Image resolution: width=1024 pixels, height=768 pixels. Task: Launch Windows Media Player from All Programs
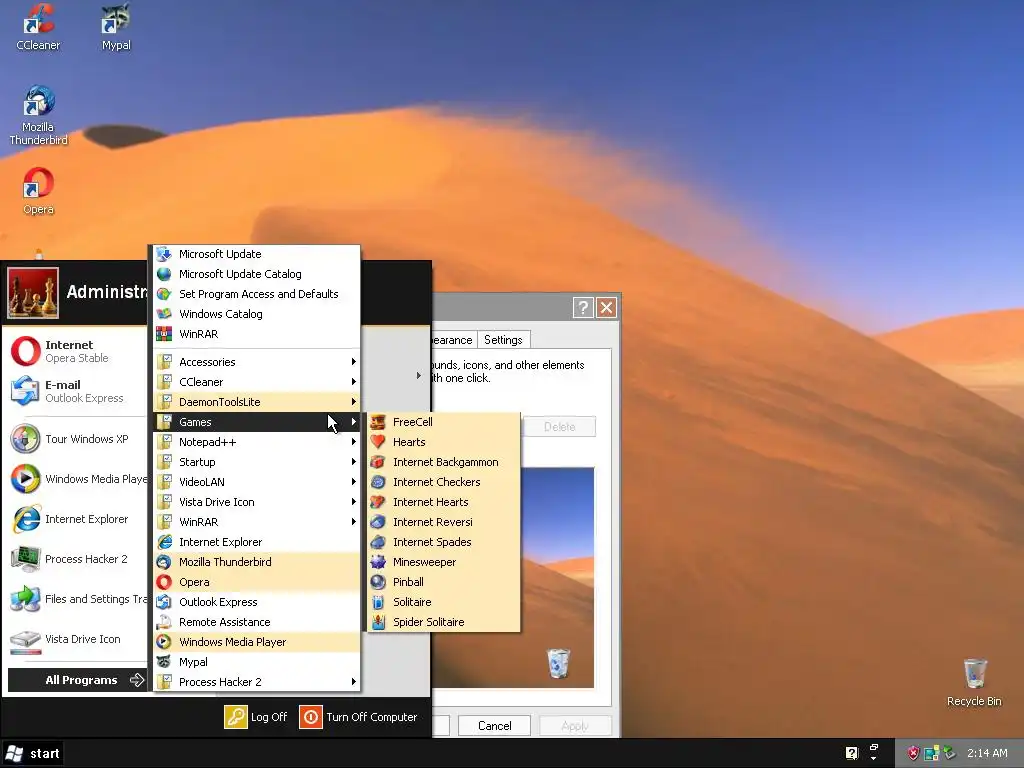(257, 643)
